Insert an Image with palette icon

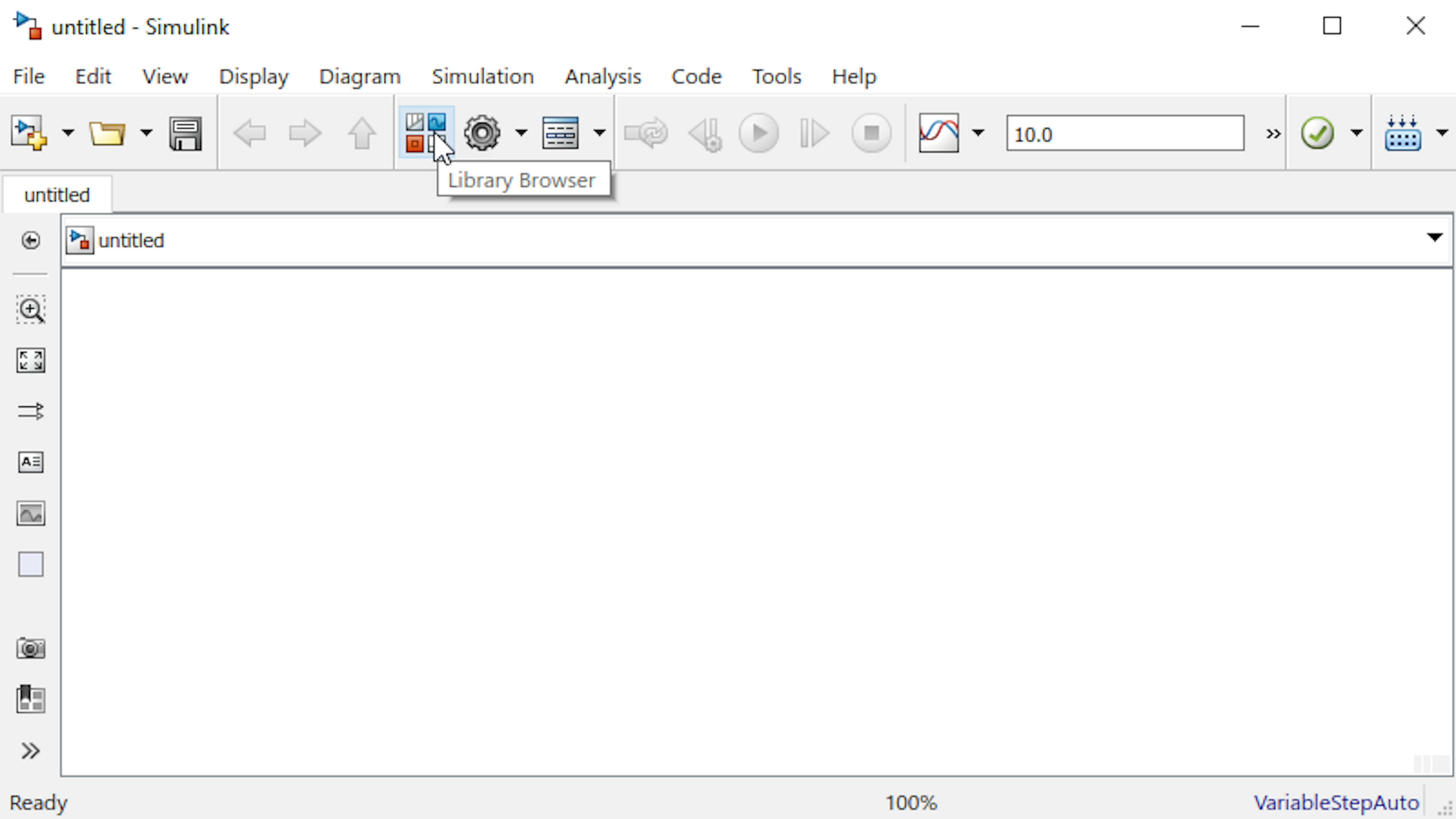click(x=31, y=513)
